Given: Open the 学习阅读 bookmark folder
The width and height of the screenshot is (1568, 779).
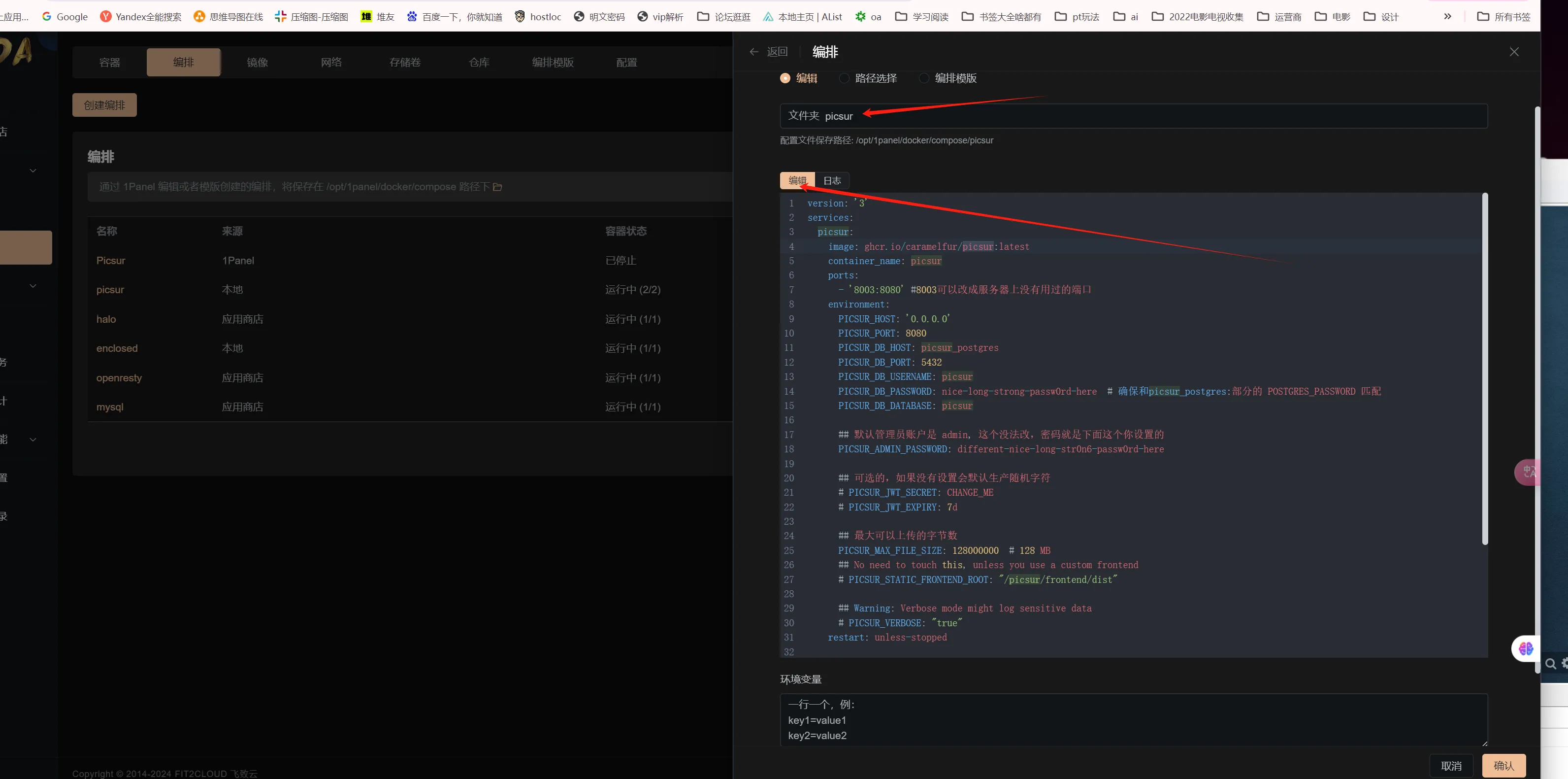Looking at the screenshot, I should (921, 16).
